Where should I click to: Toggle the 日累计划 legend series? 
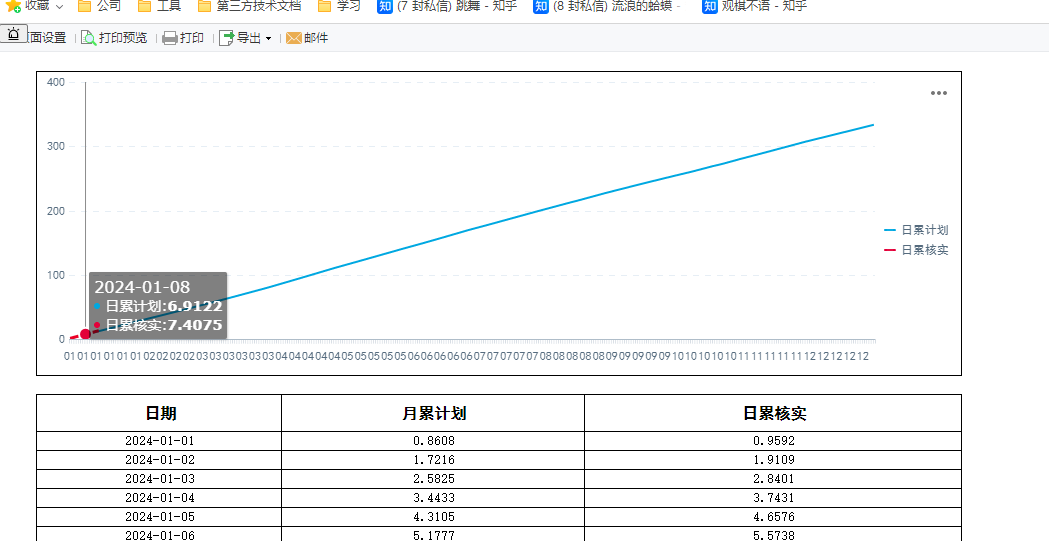(916, 230)
